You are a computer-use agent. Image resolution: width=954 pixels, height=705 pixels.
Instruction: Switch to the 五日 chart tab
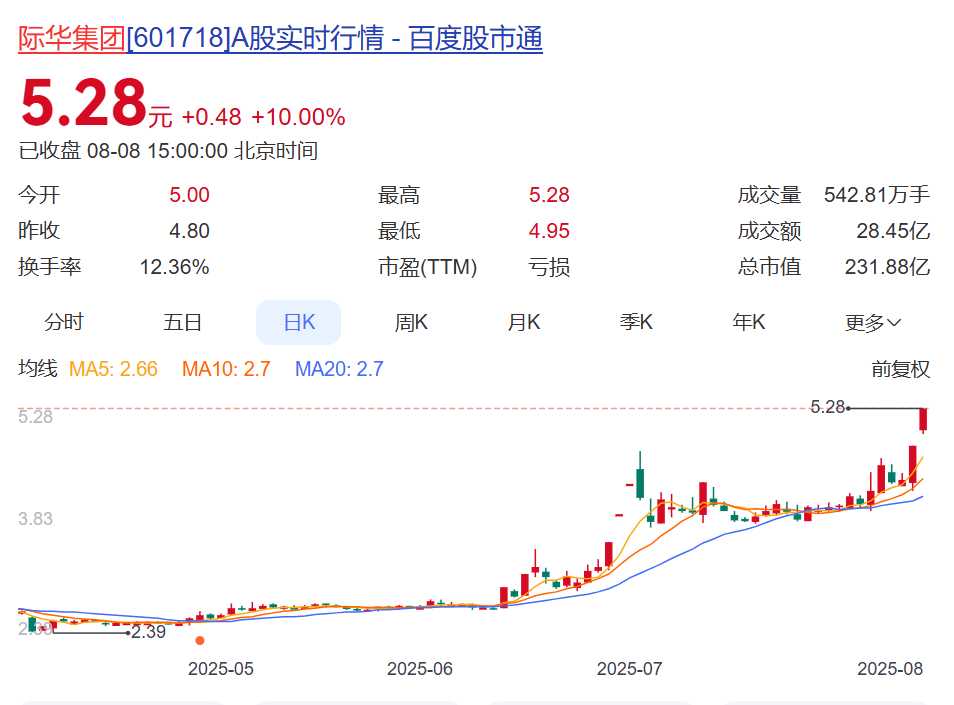(x=185, y=322)
